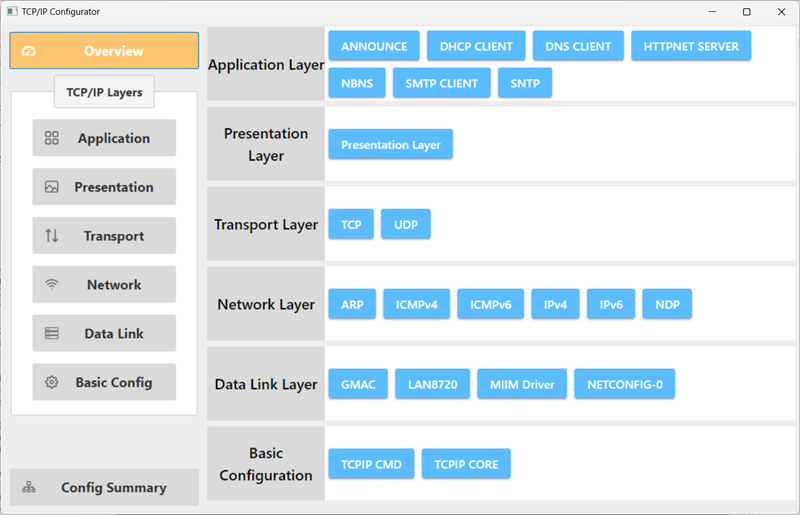
Task: Click the Network wifi icon in sidebar
Action: (52, 284)
